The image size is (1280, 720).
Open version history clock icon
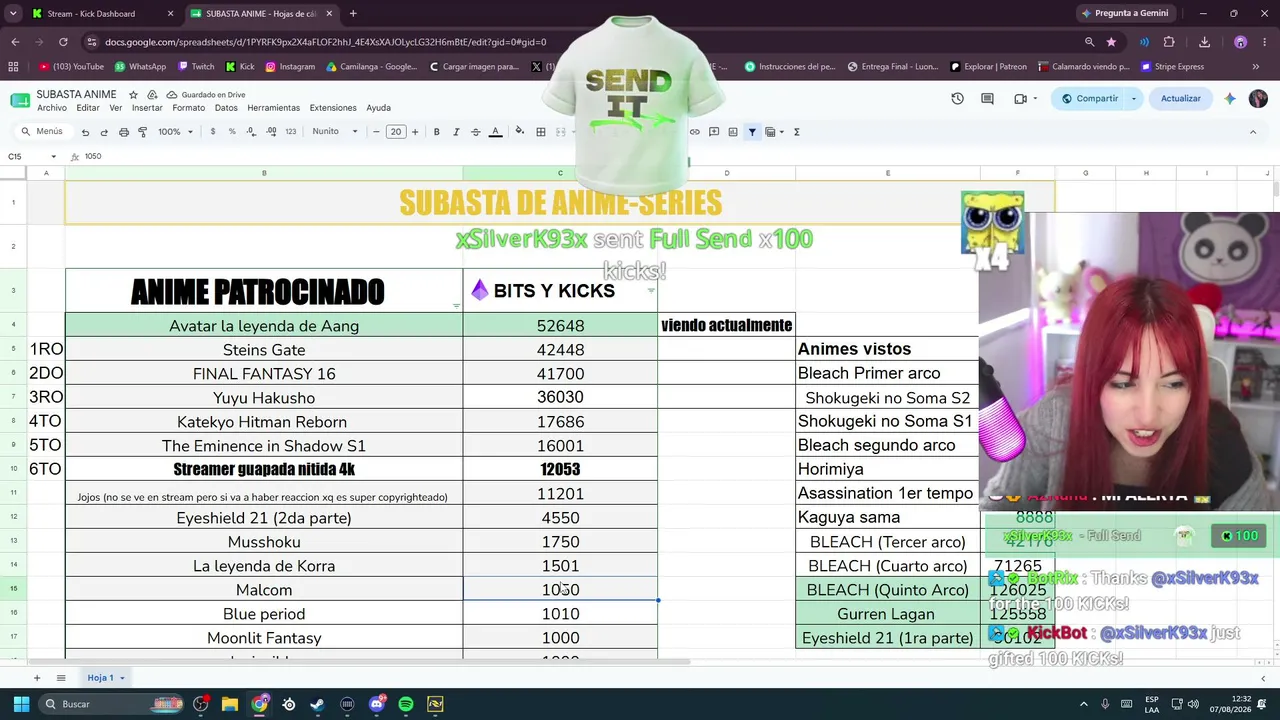pyautogui.click(x=957, y=99)
